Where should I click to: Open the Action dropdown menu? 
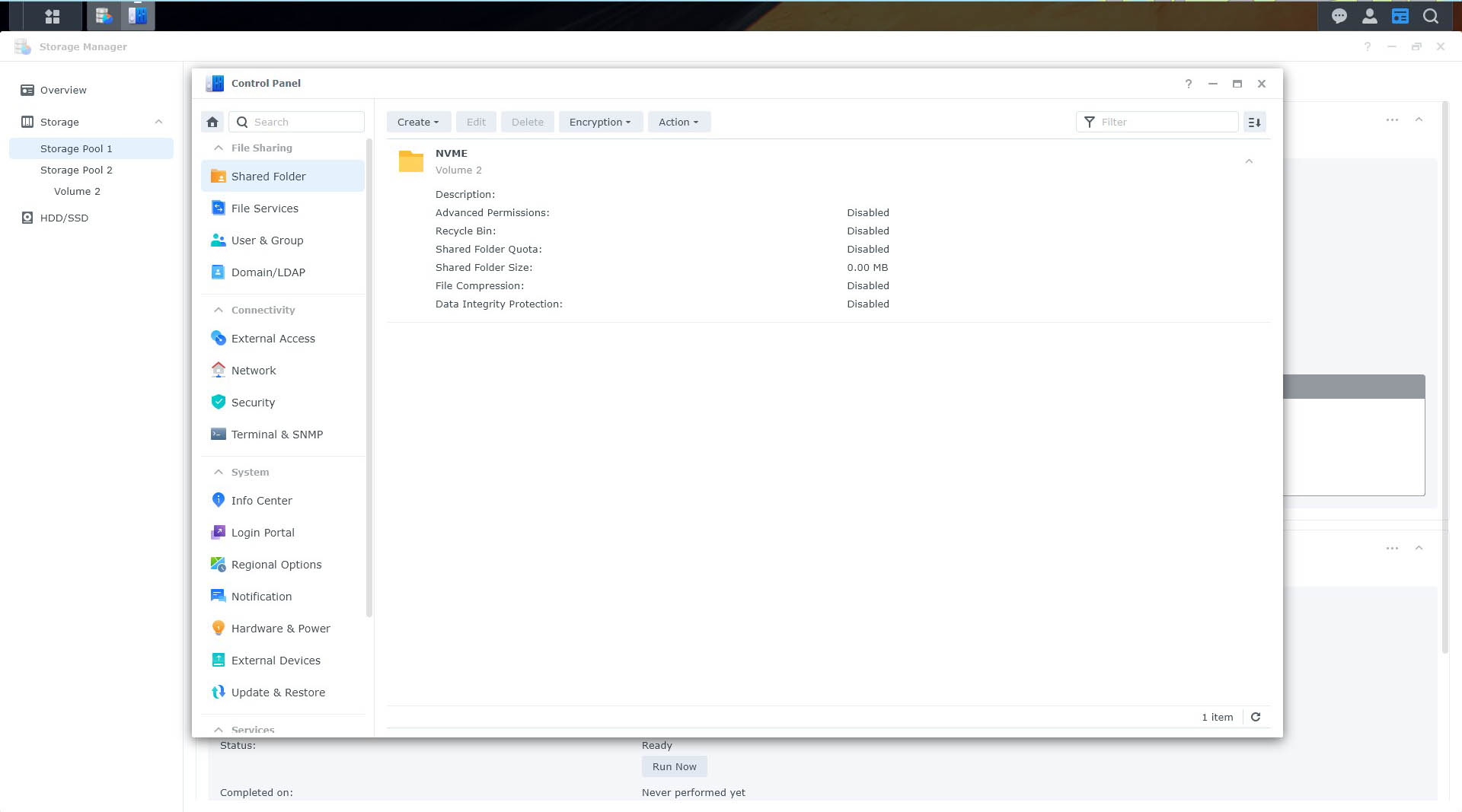click(x=678, y=122)
